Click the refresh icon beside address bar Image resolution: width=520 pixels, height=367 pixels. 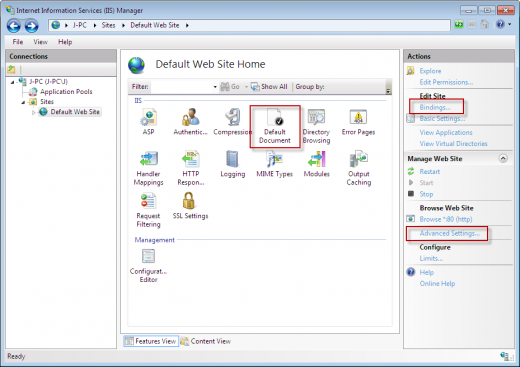point(459,25)
